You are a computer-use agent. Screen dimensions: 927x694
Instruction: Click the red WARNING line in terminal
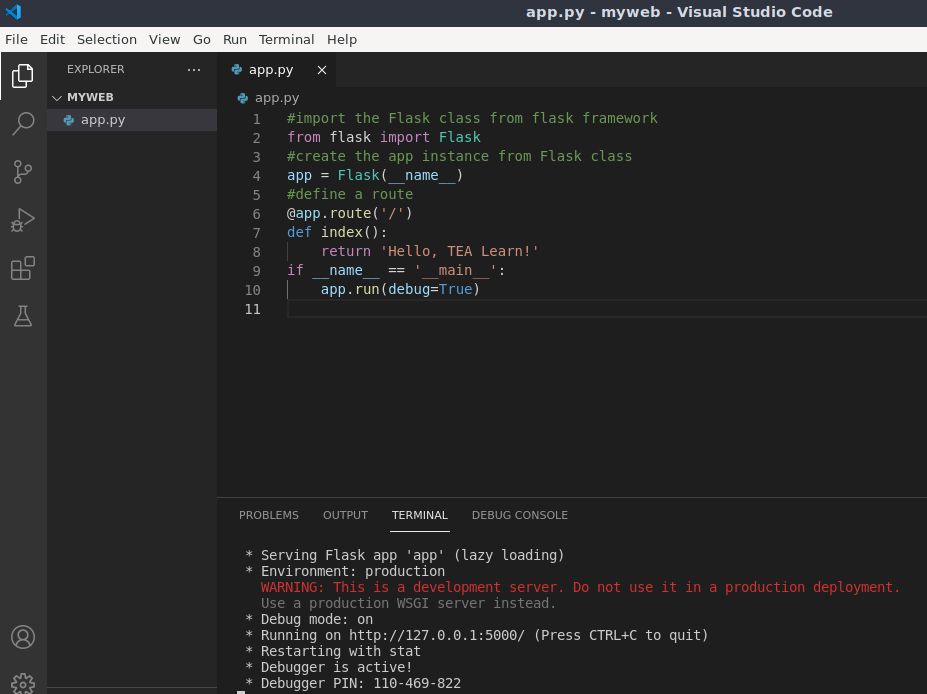click(580, 588)
